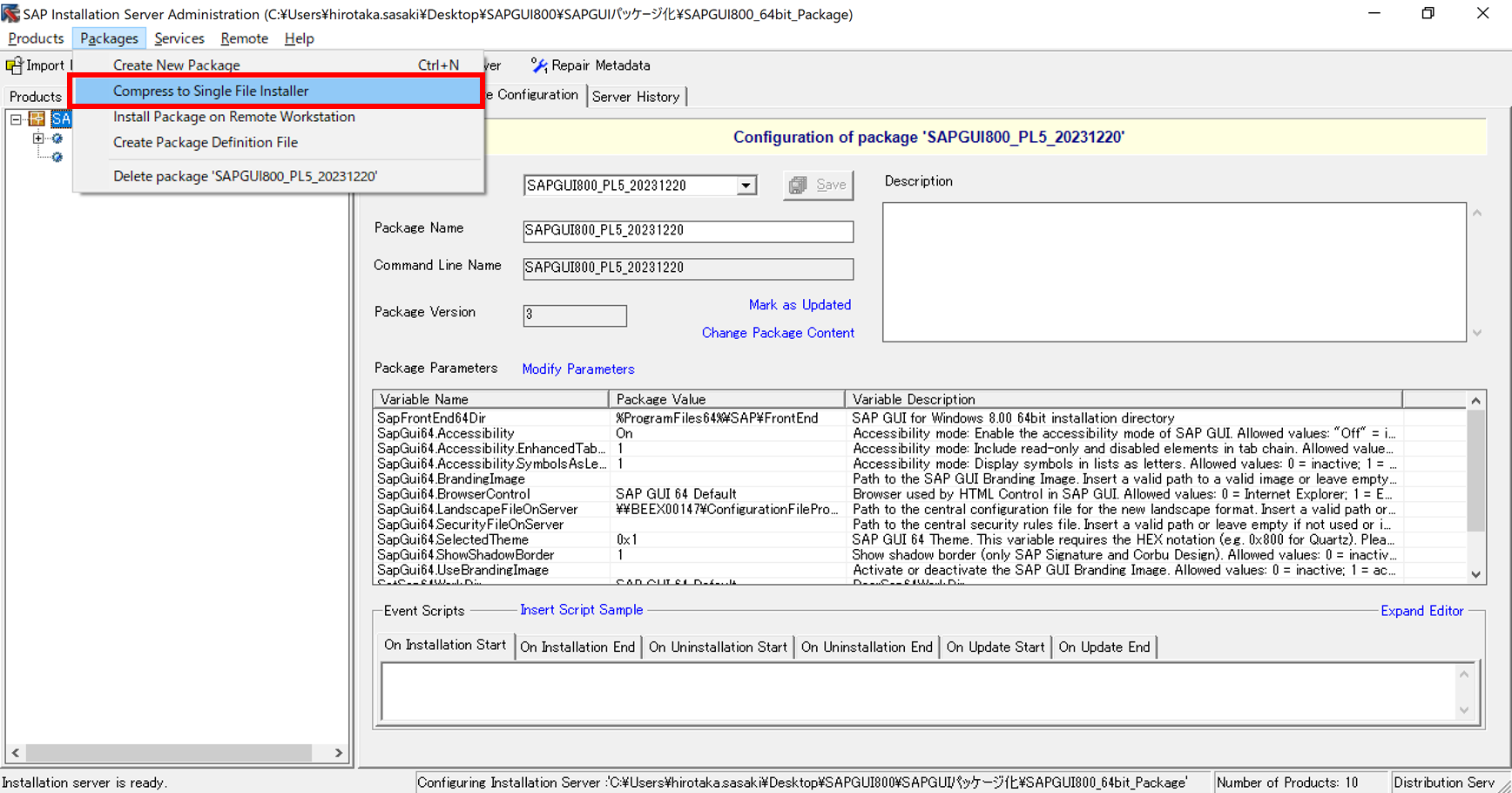Select the SapGui64.BrandingImage variable name
The image size is (1512, 793).
451,479
